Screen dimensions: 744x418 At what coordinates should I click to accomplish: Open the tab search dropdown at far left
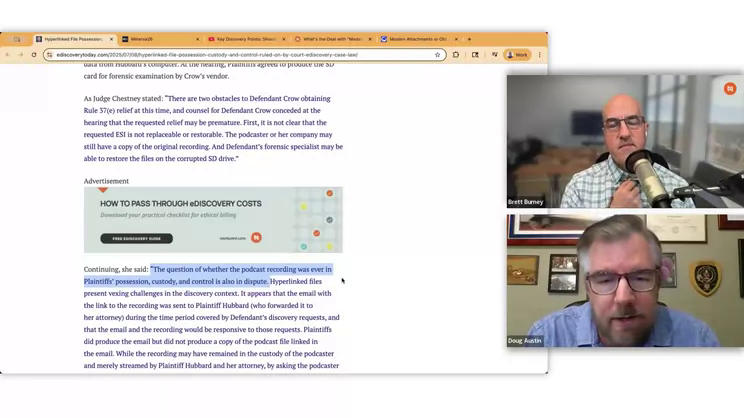17,39
